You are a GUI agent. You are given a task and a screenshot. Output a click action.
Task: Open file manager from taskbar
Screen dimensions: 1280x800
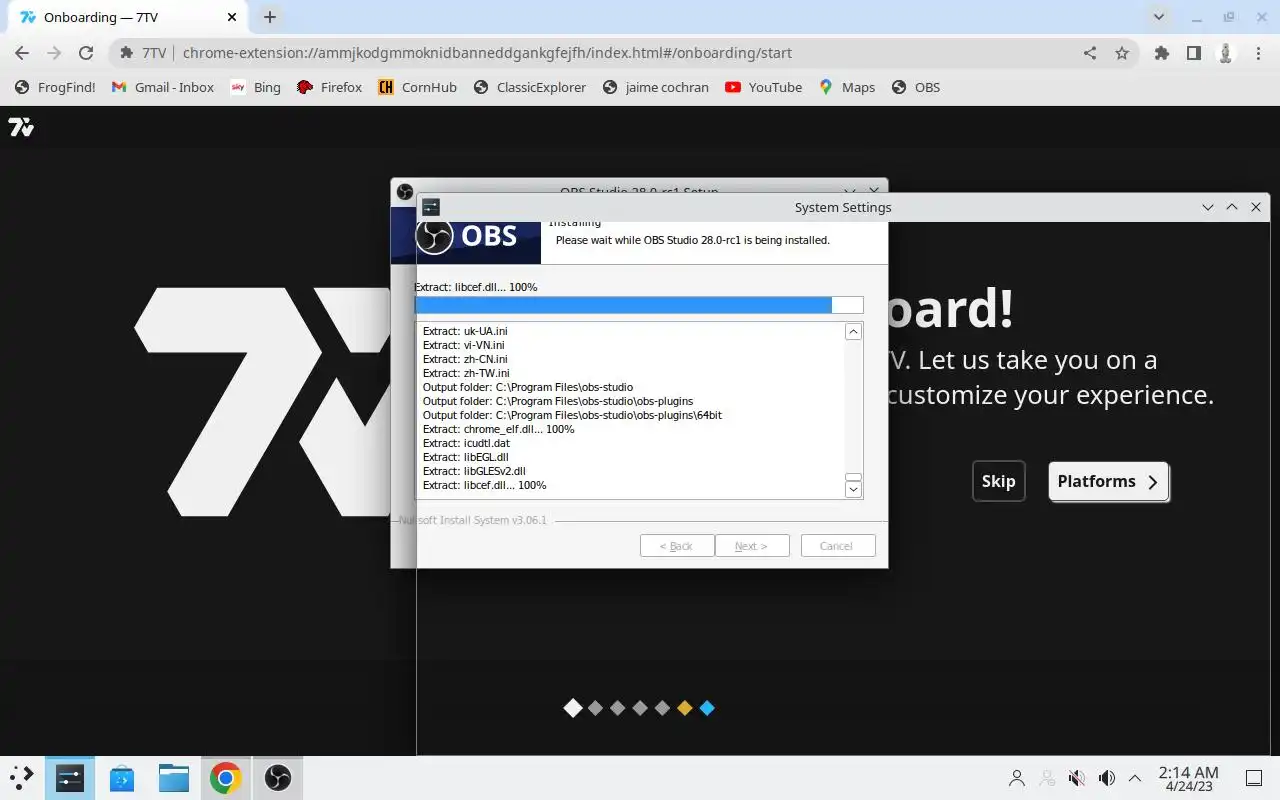point(174,777)
